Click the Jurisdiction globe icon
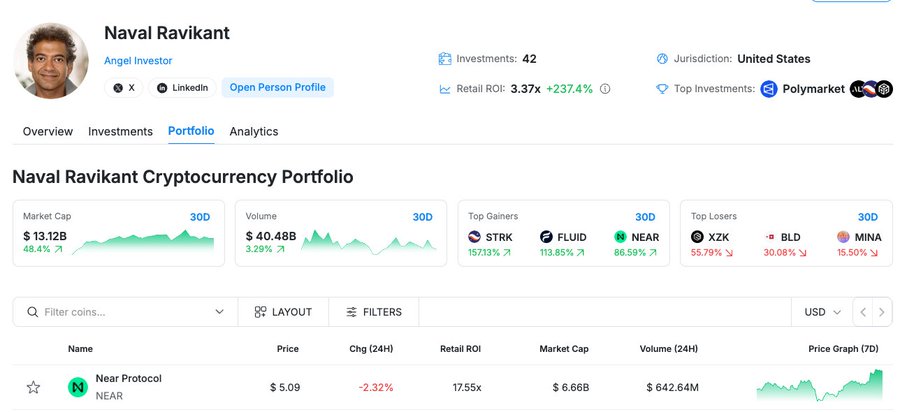Viewport: 900px width, 412px height. pyautogui.click(x=662, y=59)
